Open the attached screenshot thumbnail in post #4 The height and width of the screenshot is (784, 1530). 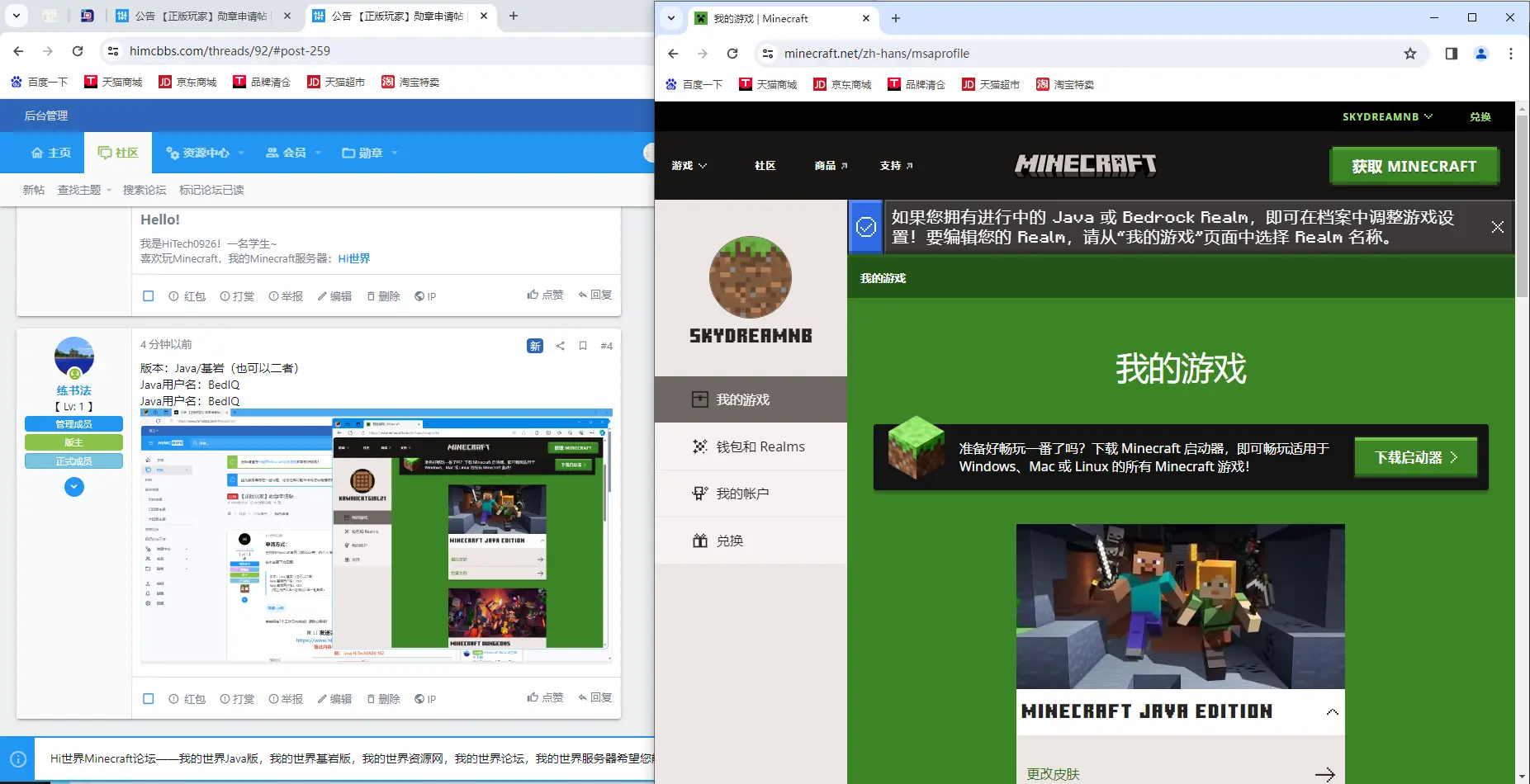[376, 536]
